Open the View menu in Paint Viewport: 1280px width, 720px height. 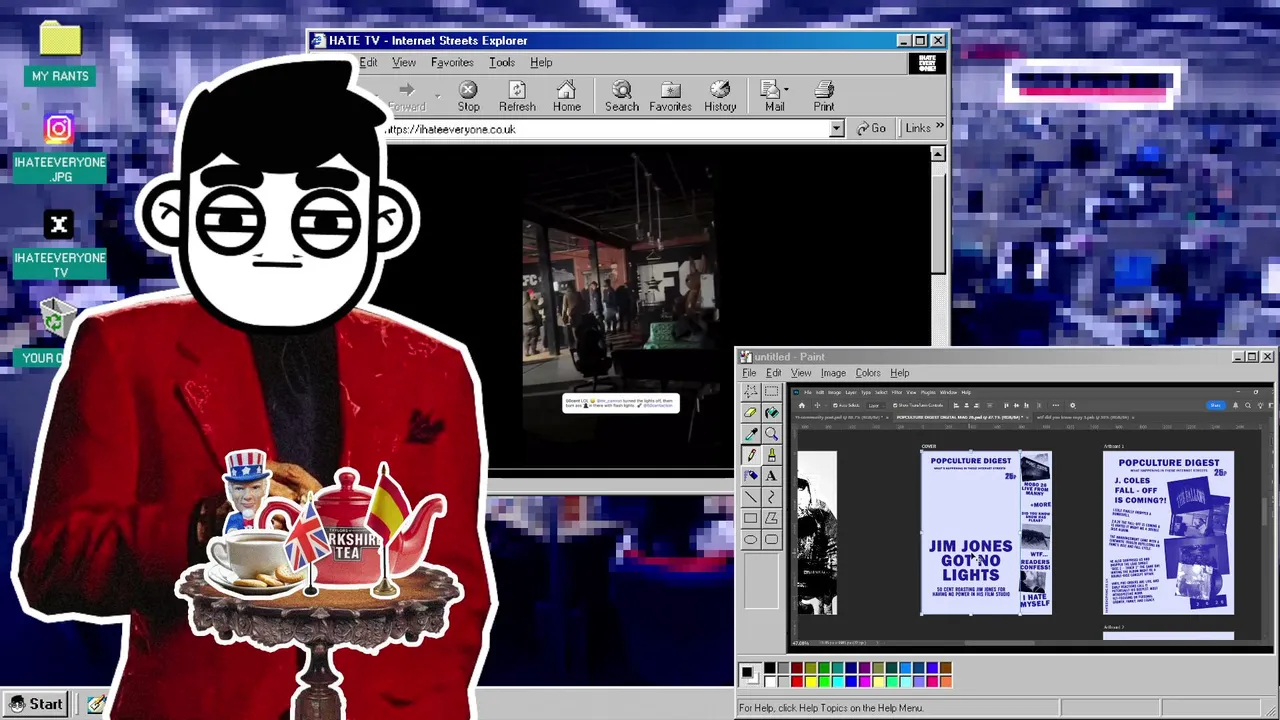point(801,373)
